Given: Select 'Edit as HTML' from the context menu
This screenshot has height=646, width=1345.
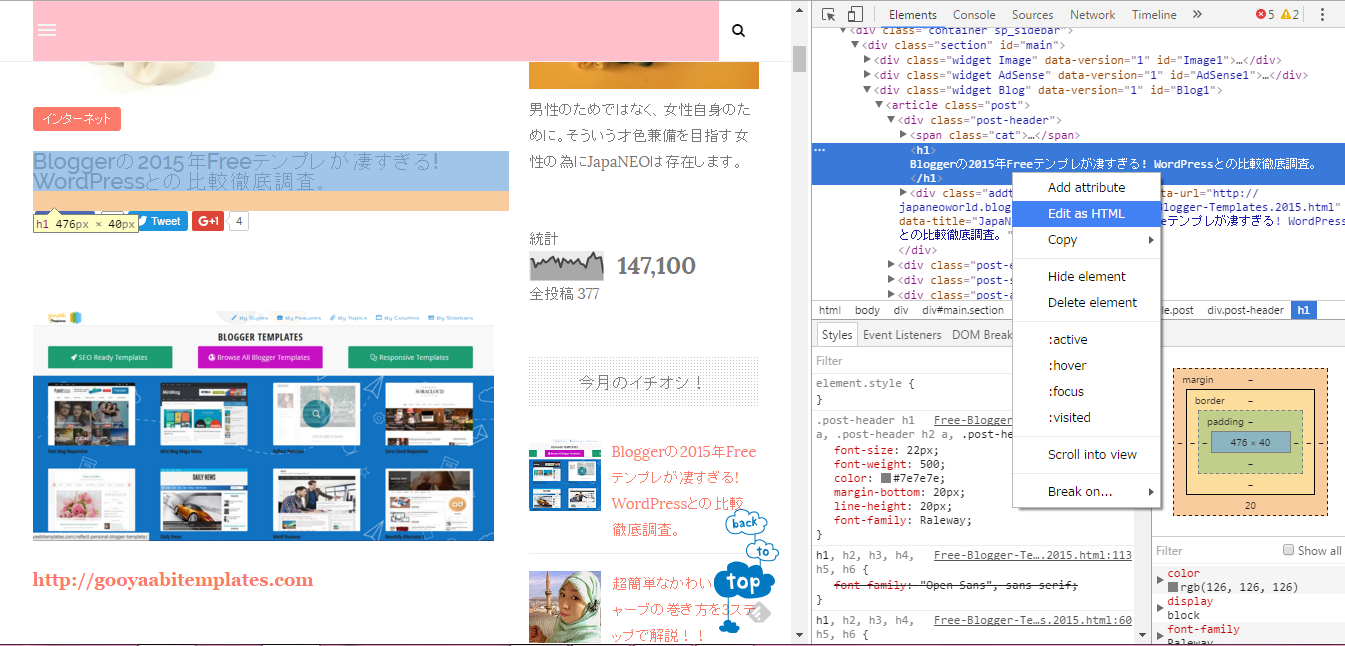Looking at the screenshot, I should click(1085, 213).
